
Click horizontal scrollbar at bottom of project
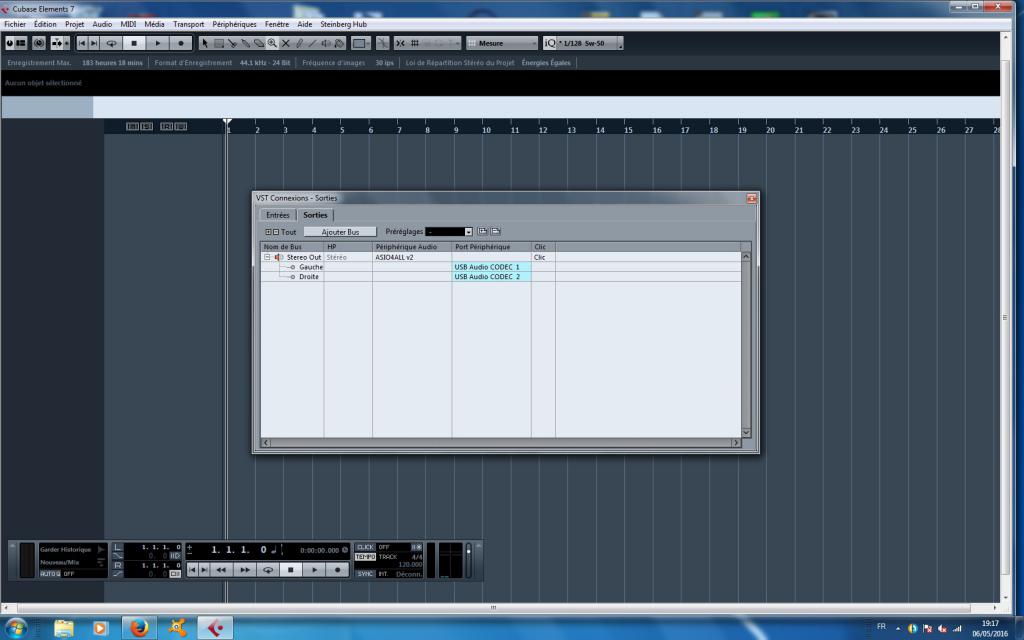[x=493, y=607]
